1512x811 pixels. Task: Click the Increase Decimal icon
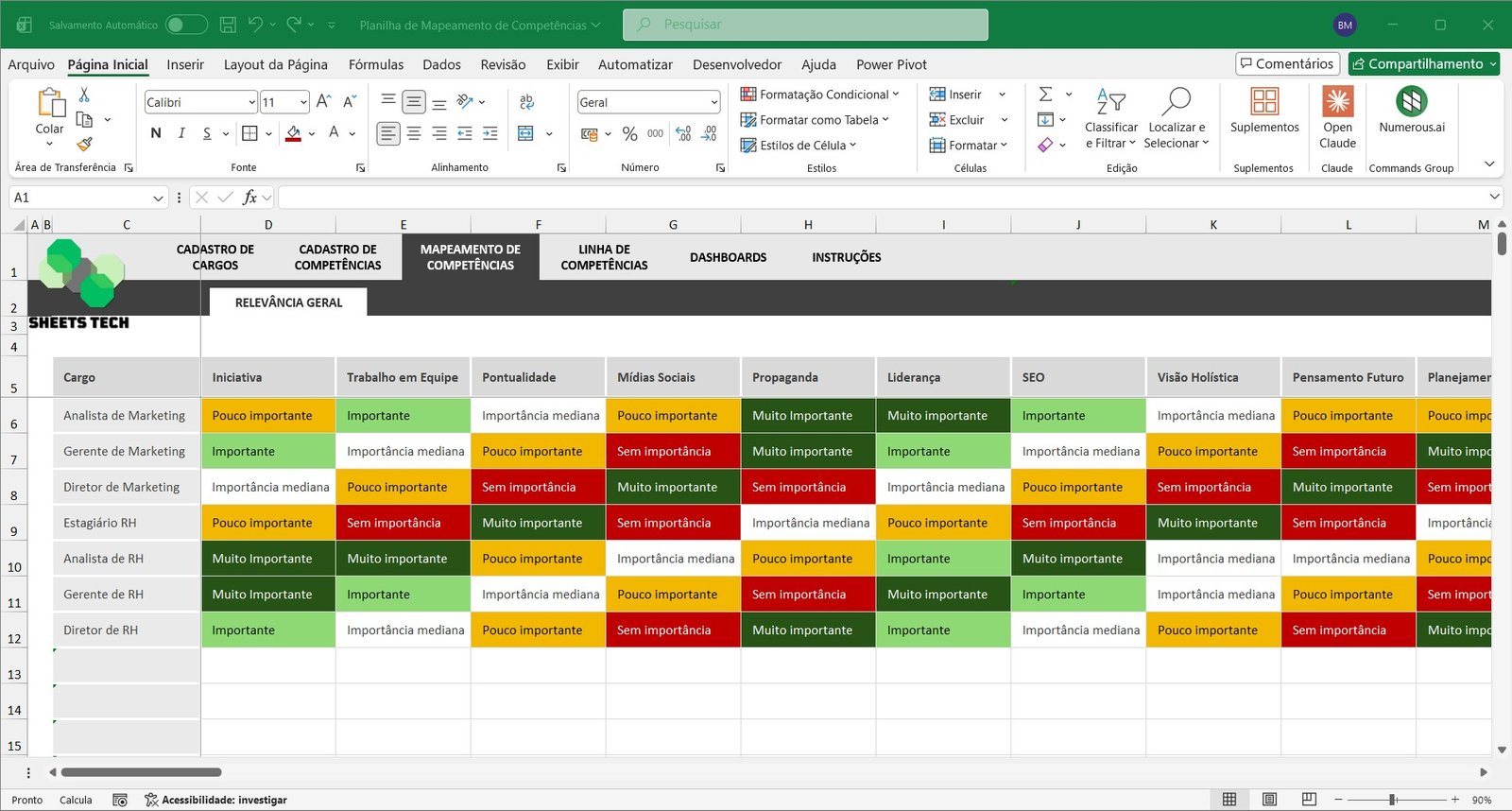click(683, 133)
